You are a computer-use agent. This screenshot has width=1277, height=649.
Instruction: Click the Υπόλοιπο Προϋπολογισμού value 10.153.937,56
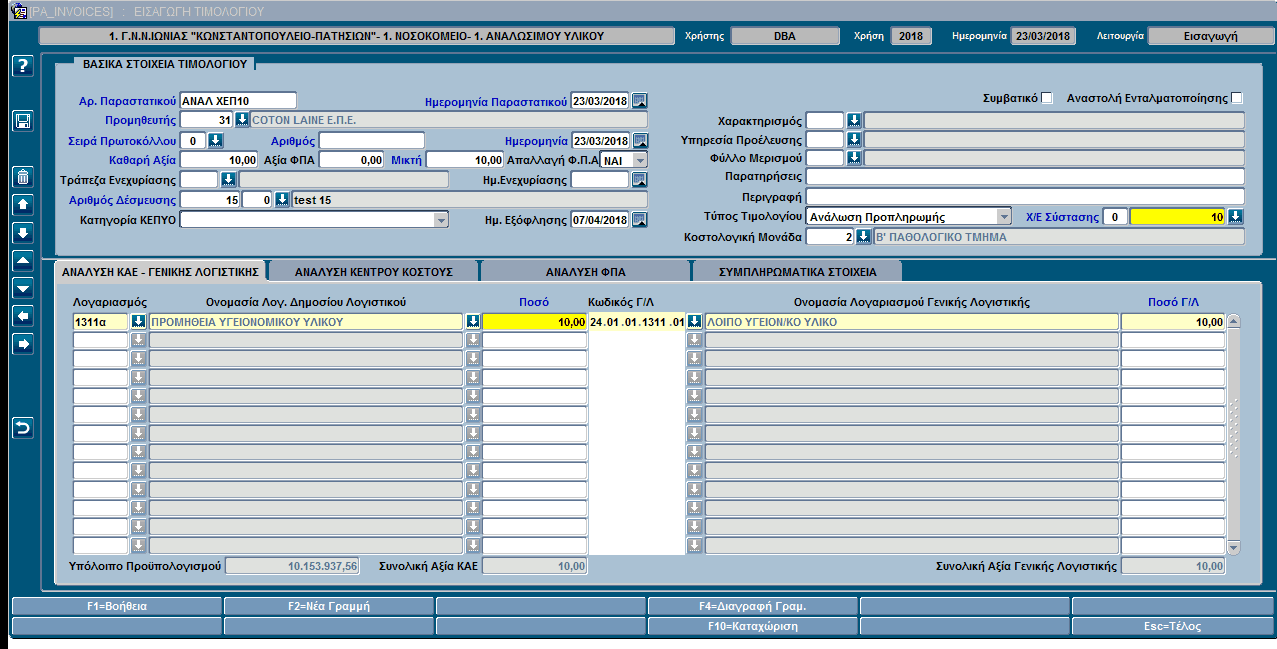click(292, 566)
